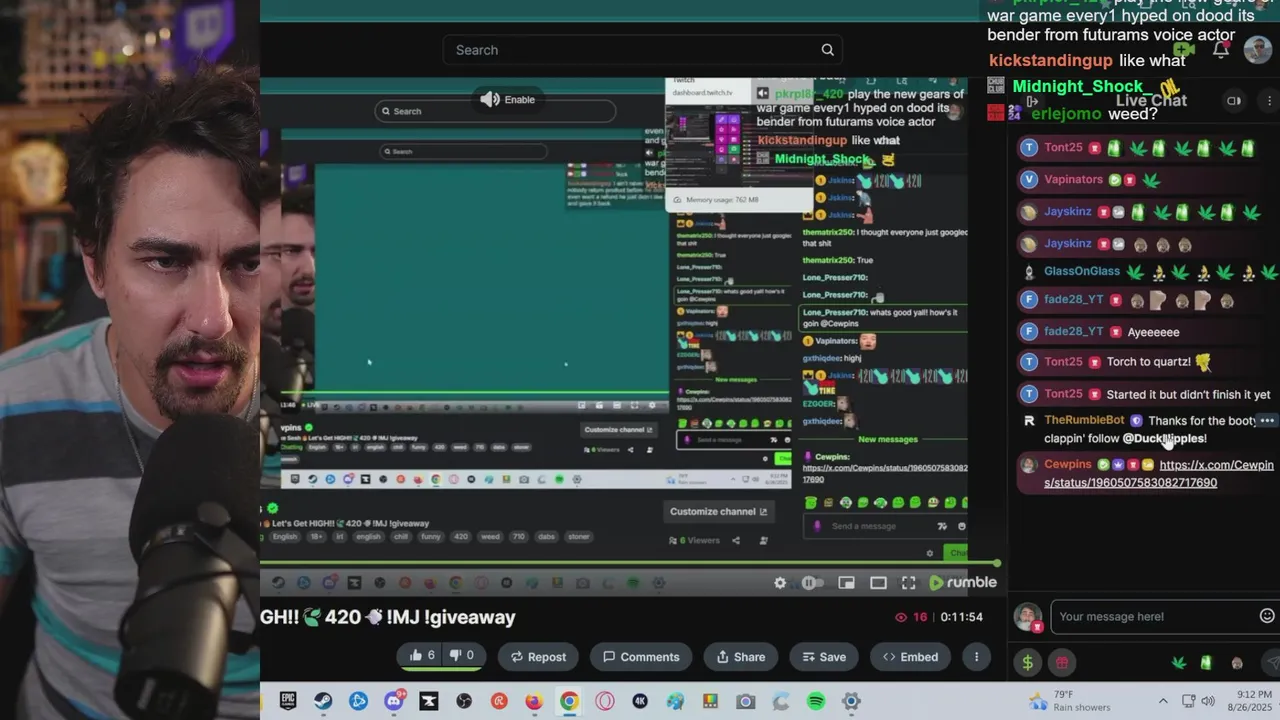This screenshot has height=720, width=1280.
Task: Open the live chat three-dot menu
Action: tap(1270, 101)
